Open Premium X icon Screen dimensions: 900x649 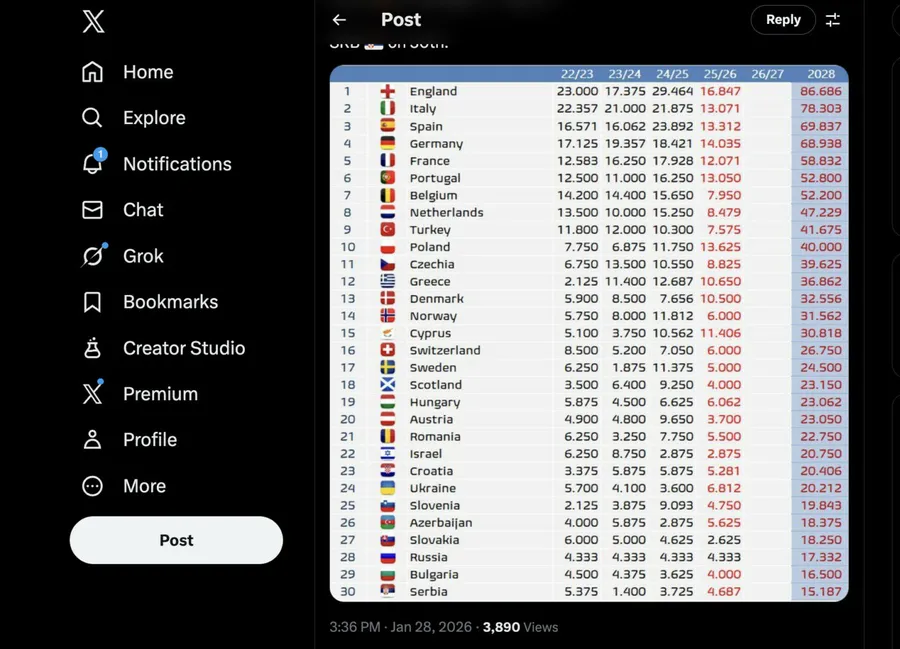click(x=92, y=394)
